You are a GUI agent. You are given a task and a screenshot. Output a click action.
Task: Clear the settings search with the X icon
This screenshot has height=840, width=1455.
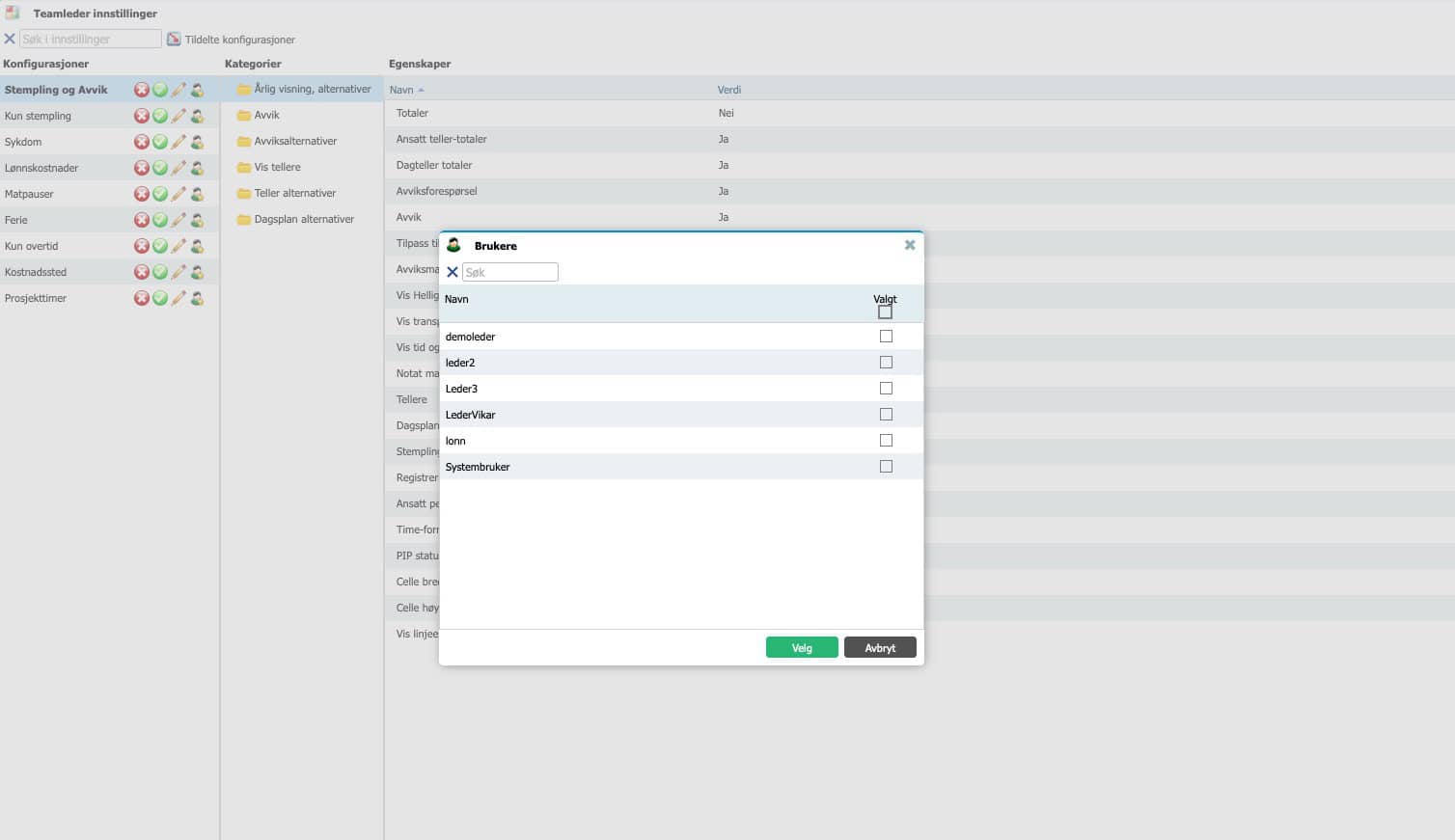tap(10, 39)
